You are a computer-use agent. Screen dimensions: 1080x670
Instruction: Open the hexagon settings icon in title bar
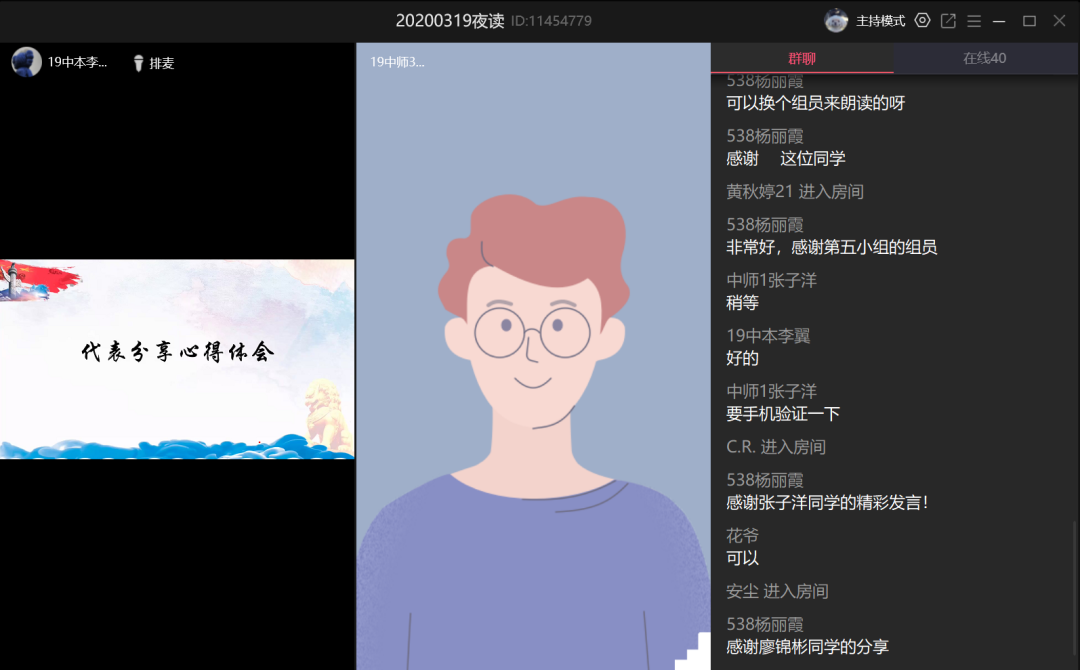tap(922, 20)
